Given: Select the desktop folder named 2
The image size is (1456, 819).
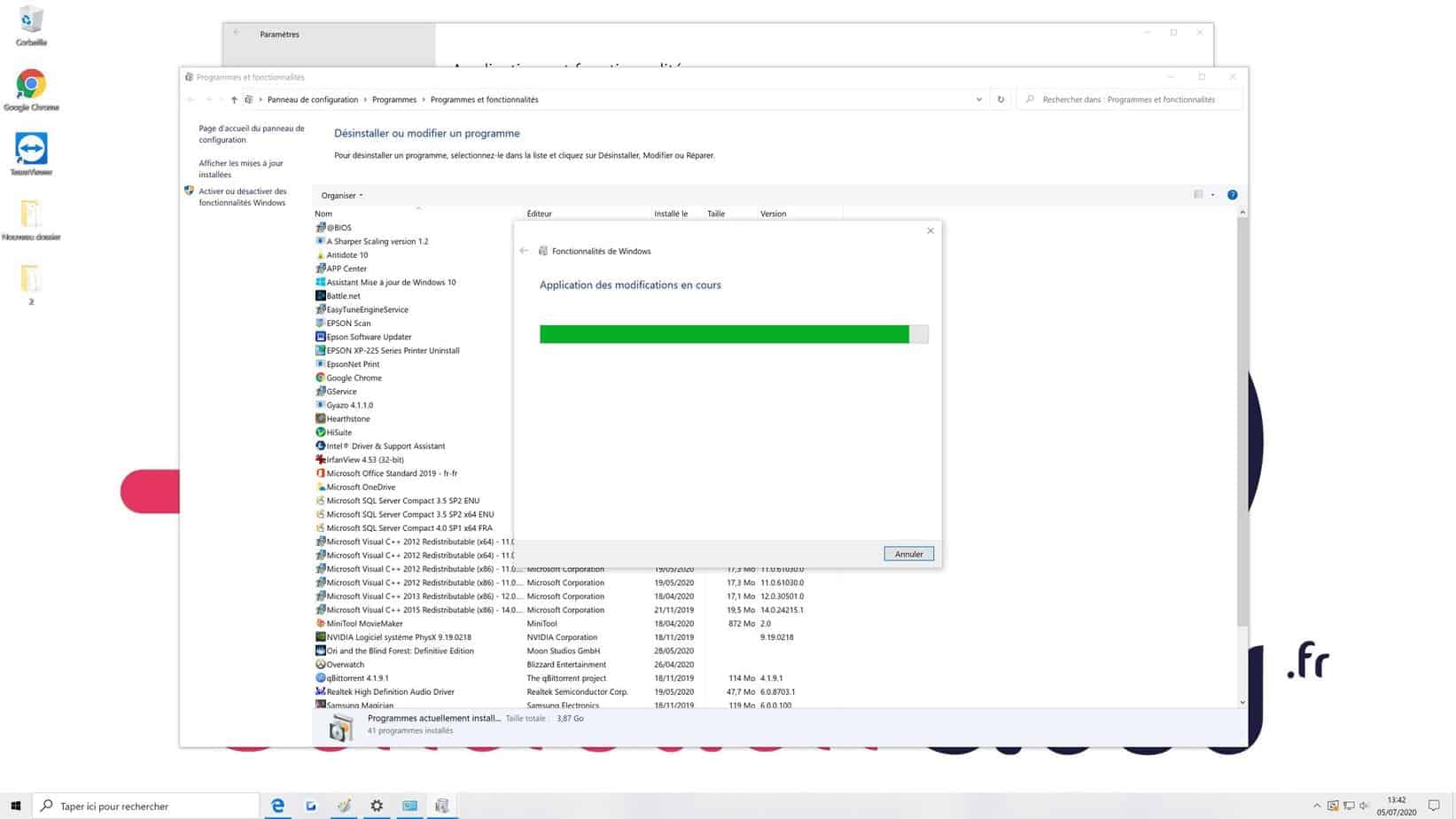Looking at the screenshot, I should [x=31, y=285].
